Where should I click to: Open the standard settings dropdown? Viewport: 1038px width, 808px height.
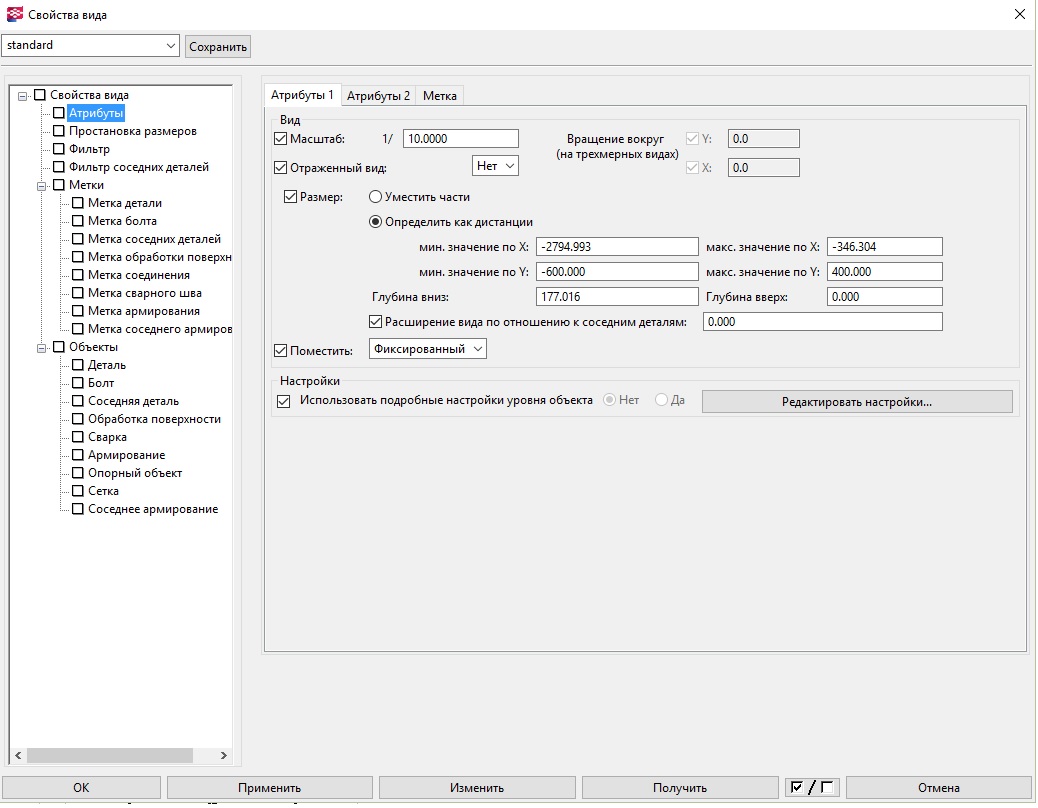[x=169, y=46]
